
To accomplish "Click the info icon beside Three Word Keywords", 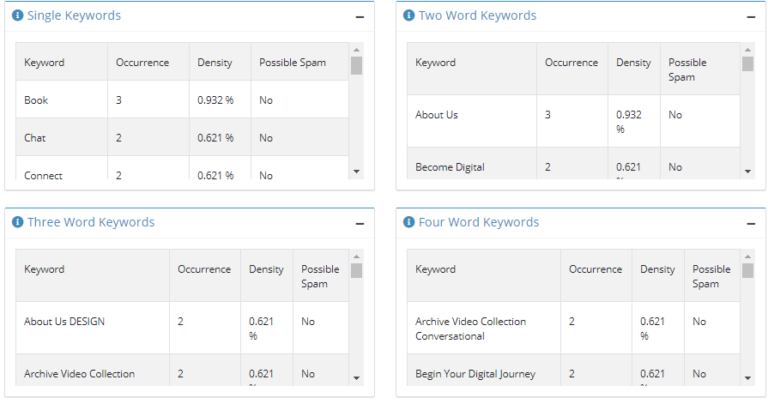I will (17, 222).
